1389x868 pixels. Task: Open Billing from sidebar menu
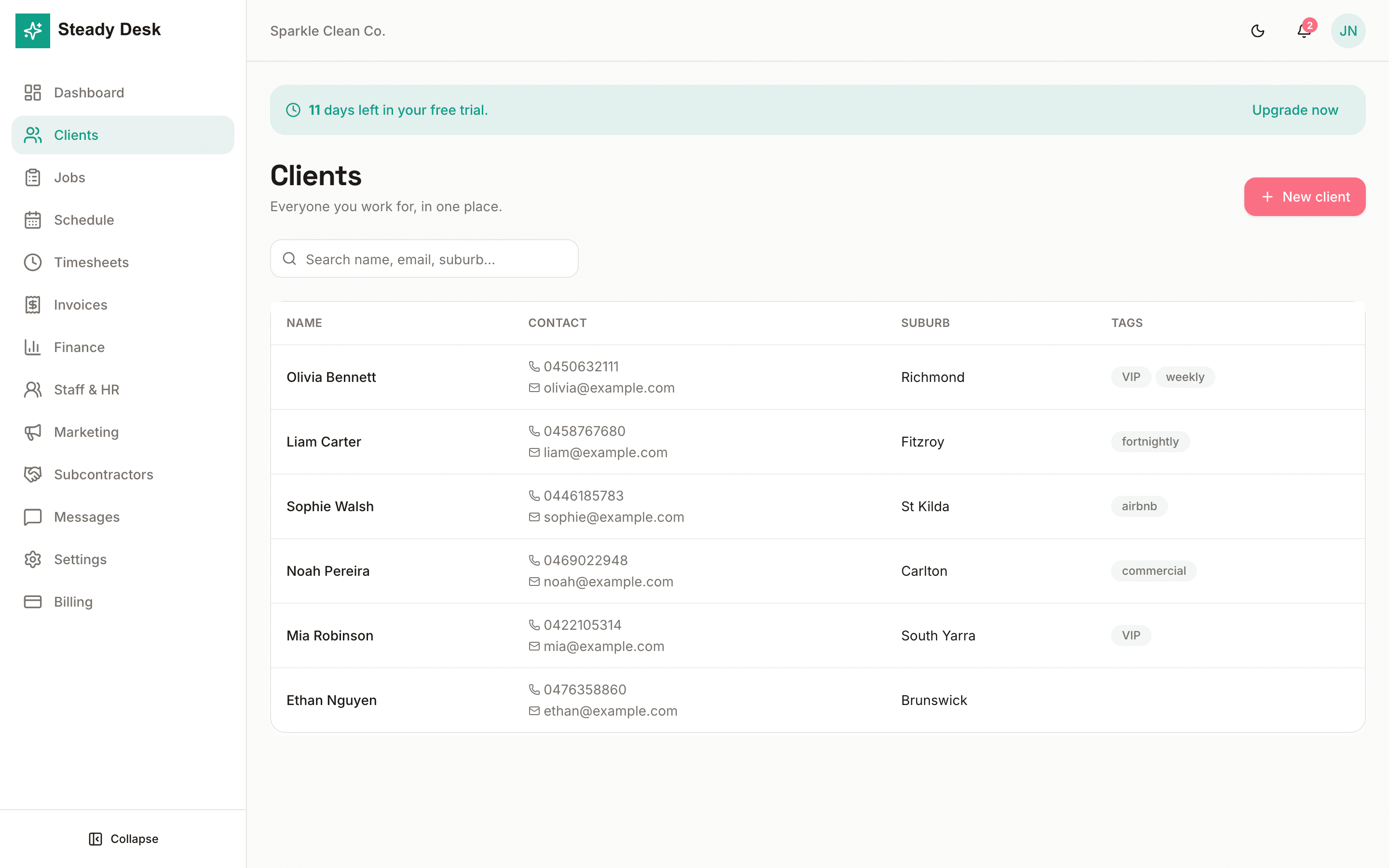click(123, 602)
